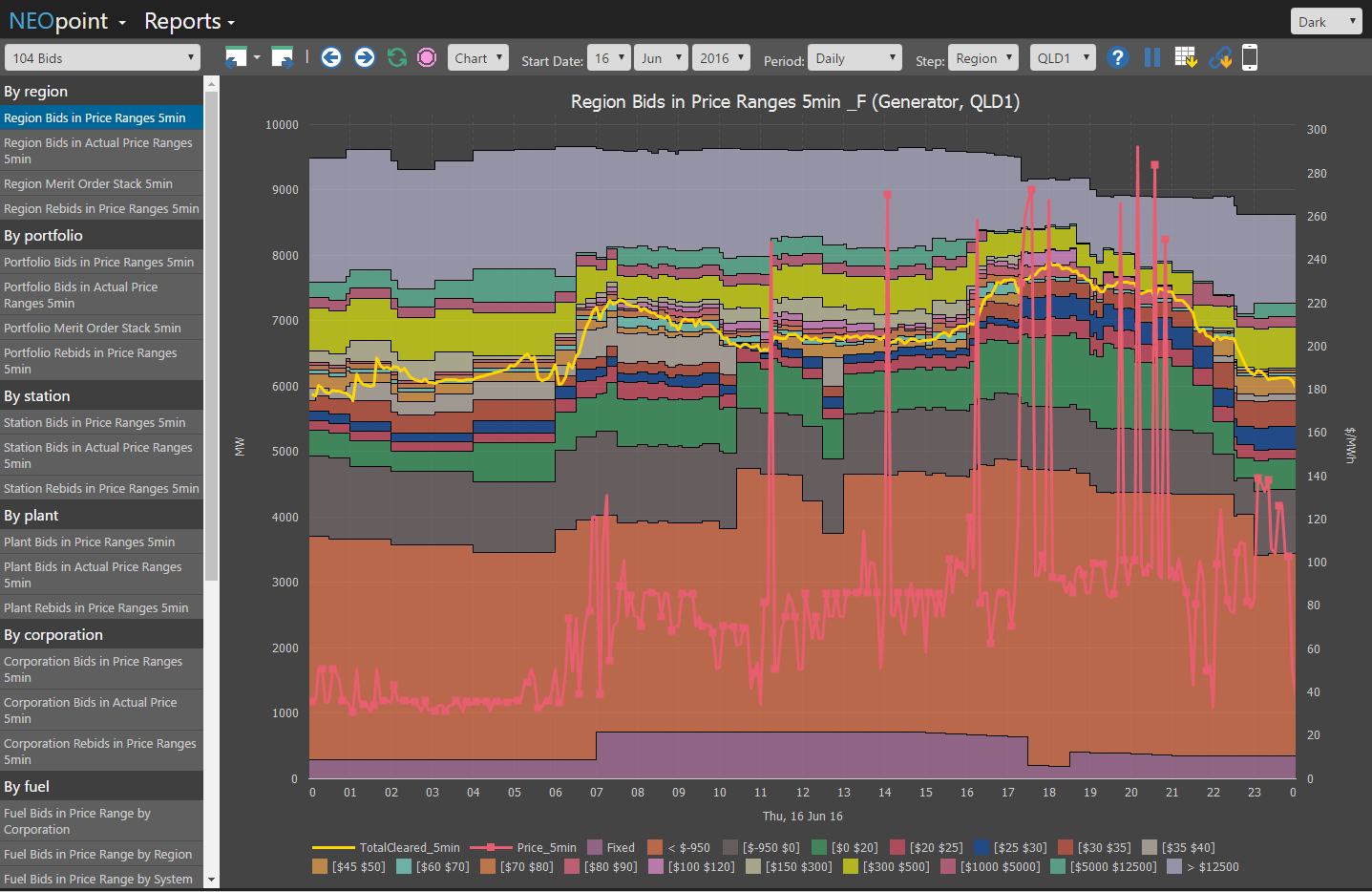This screenshot has width=1372, height=892.
Task: Open the NEOpoint menu
Action: [x=67, y=21]
